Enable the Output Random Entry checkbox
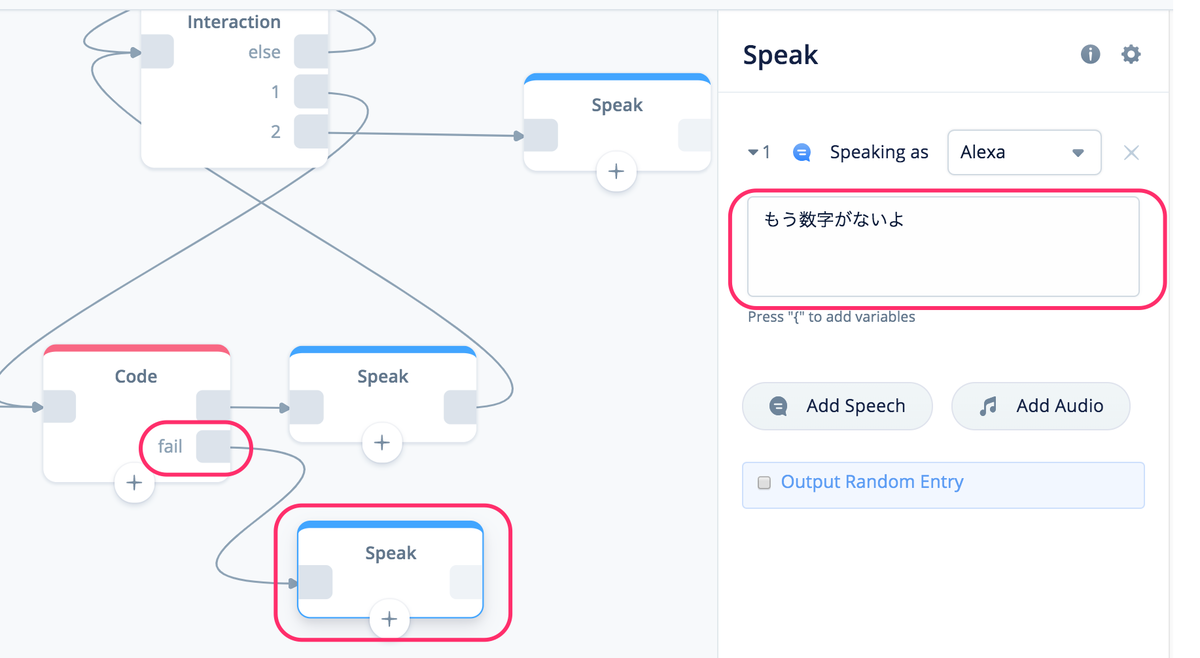 764,483
